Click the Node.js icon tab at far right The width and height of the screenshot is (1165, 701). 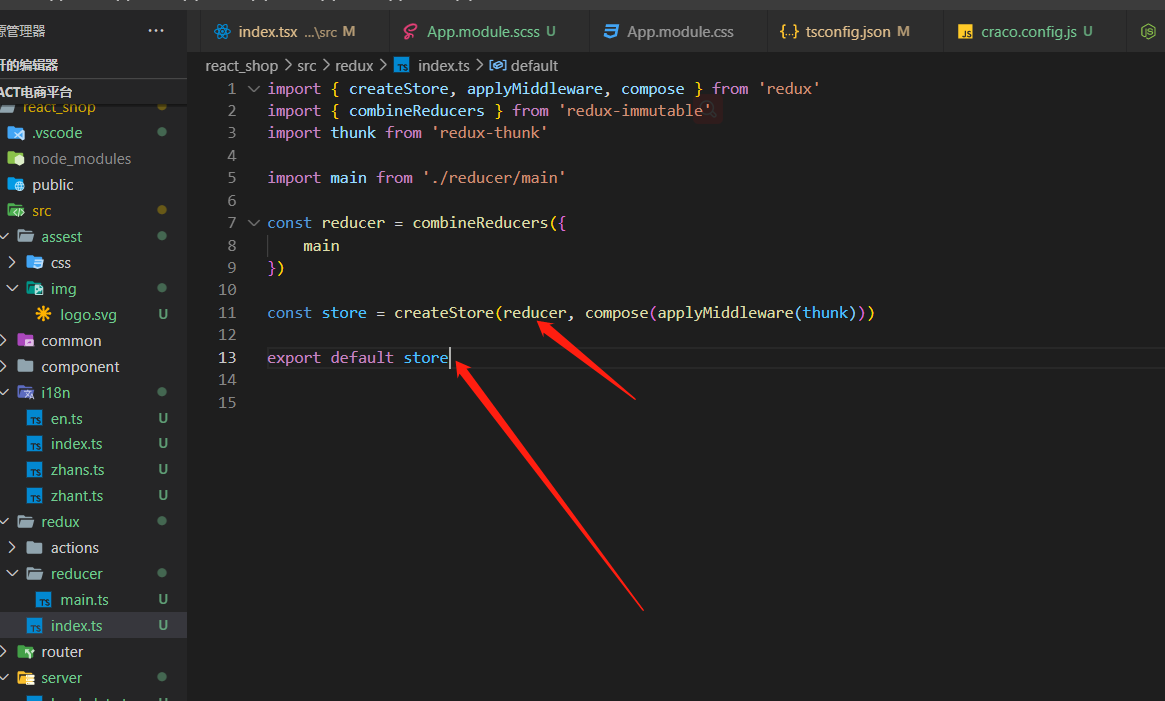tap(1148, 31)
